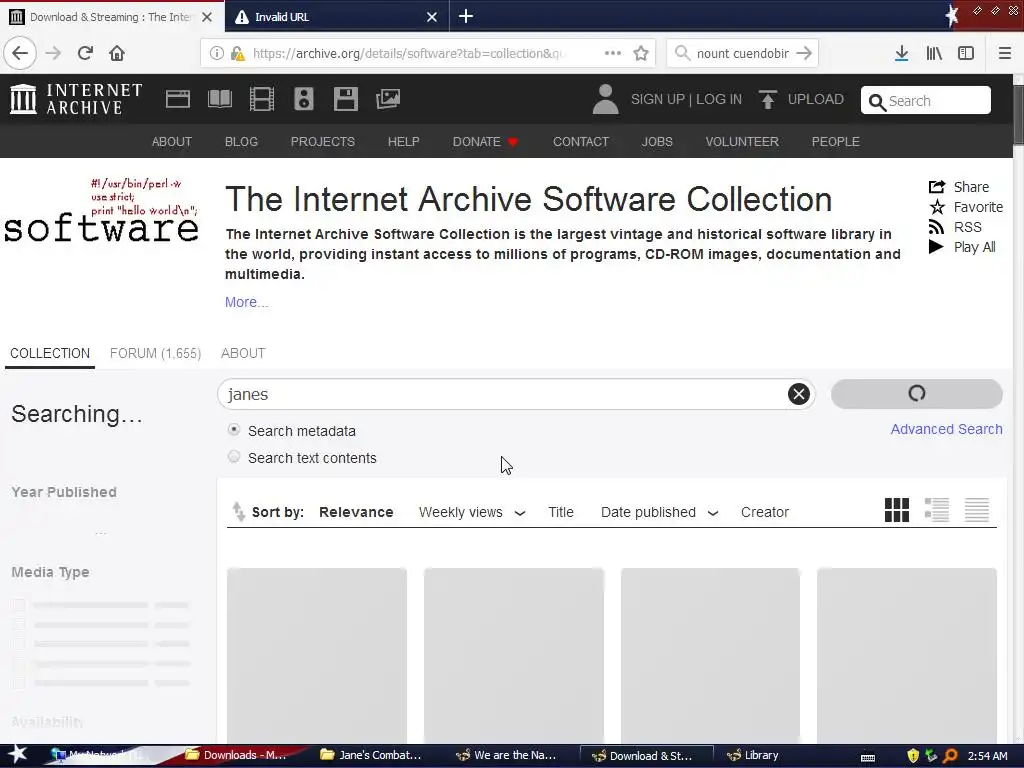Image resolution: width=1024 pixels, height=768 pixels.
Task: Open the Video film icon
Action: pyautogui.click(x=262, y=99)
